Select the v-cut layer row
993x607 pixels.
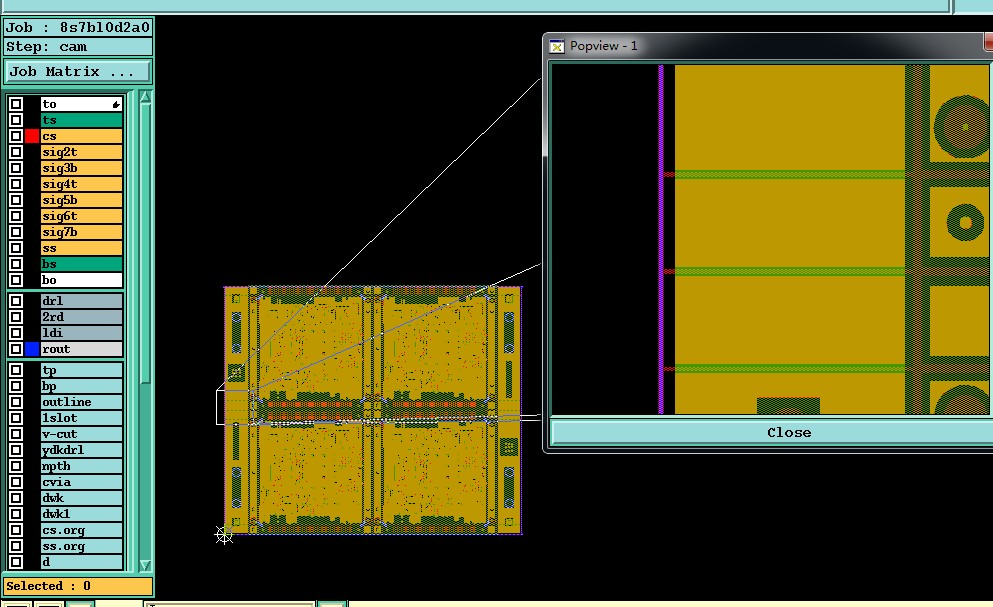tap(82, 434)
